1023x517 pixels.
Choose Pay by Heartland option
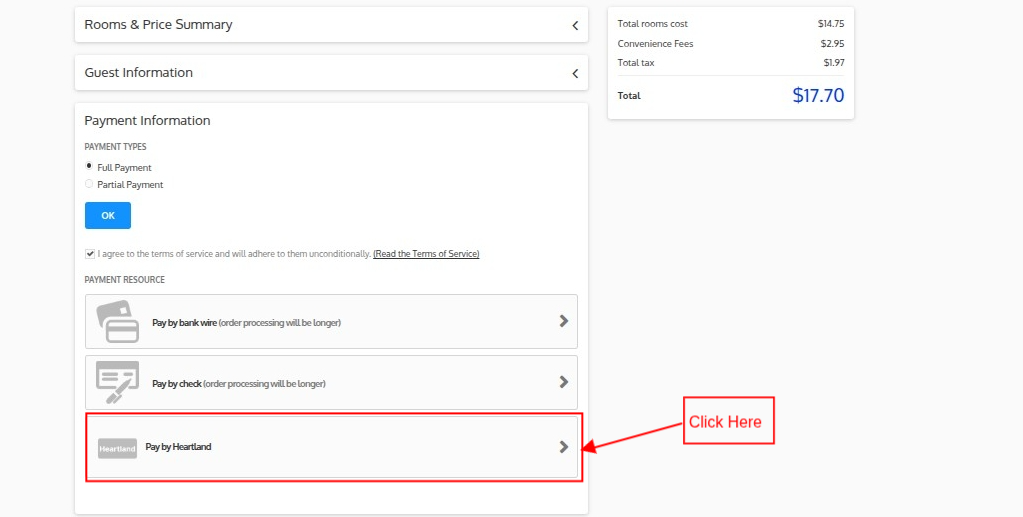click(331, 447)
